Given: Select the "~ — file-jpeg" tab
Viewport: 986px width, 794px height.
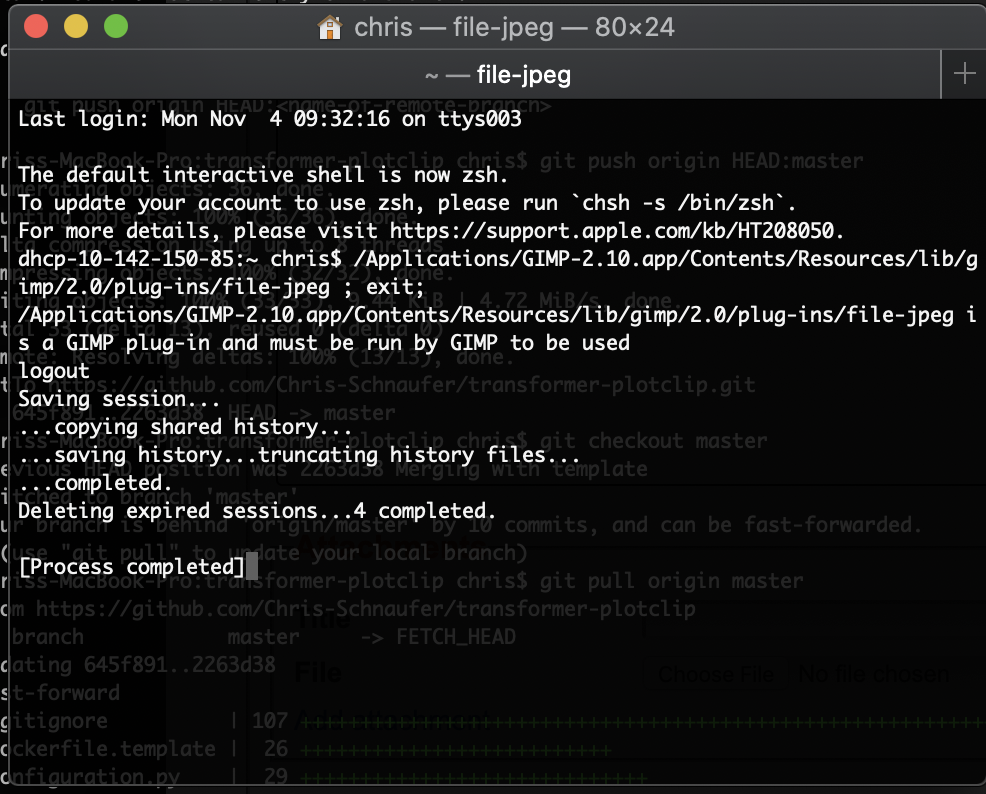Looking at the screenshot, I should coord(475,75).
